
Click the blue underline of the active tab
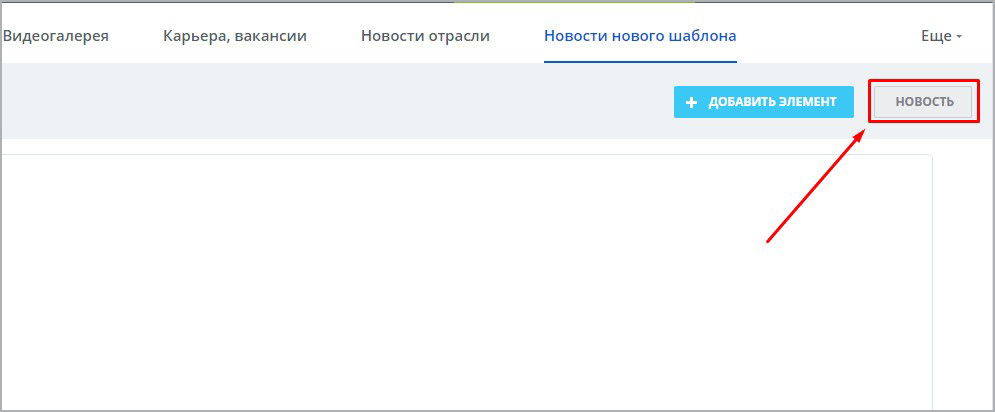640,61
